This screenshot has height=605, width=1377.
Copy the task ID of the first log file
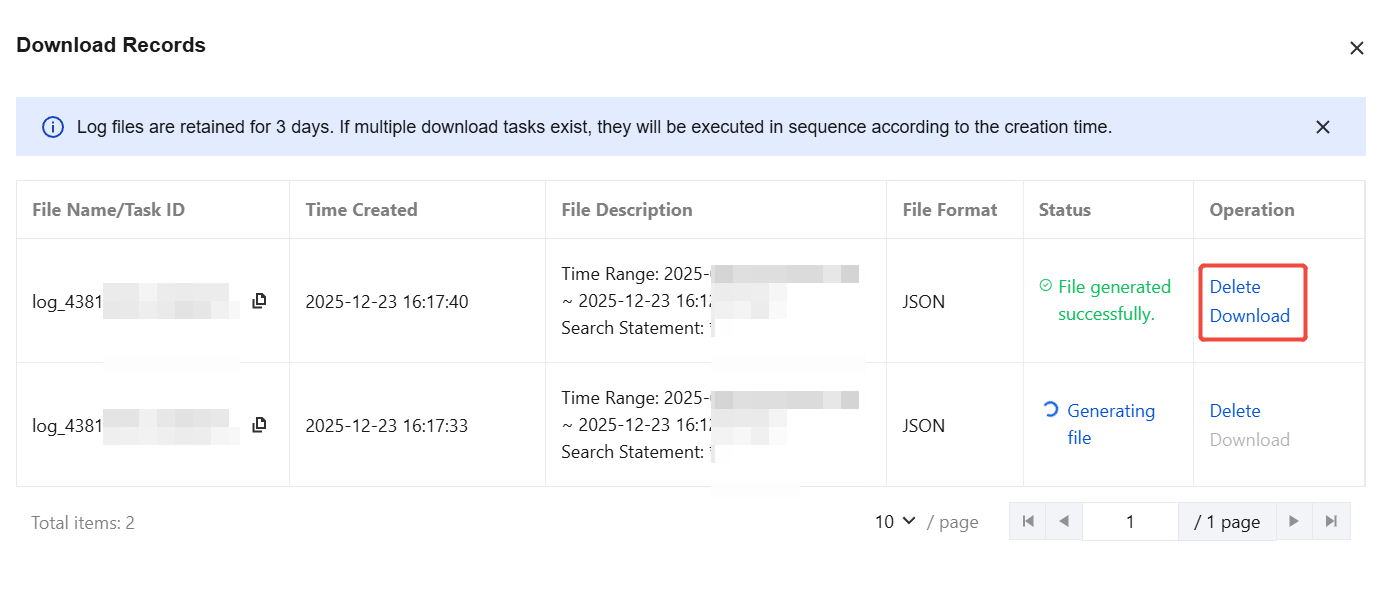(259, 301)
